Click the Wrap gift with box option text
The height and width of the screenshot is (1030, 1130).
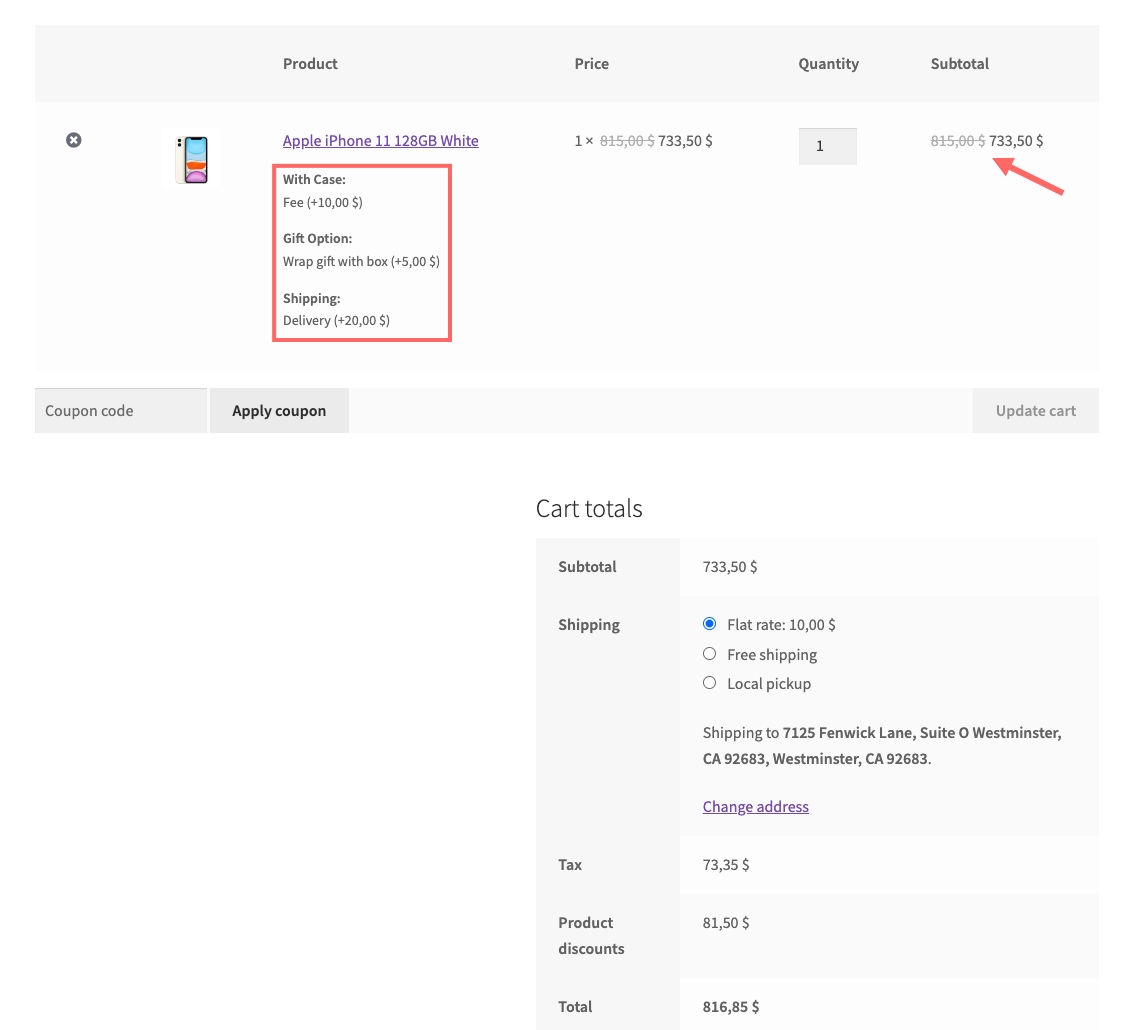pyautogui.click(x=361, y=262)
